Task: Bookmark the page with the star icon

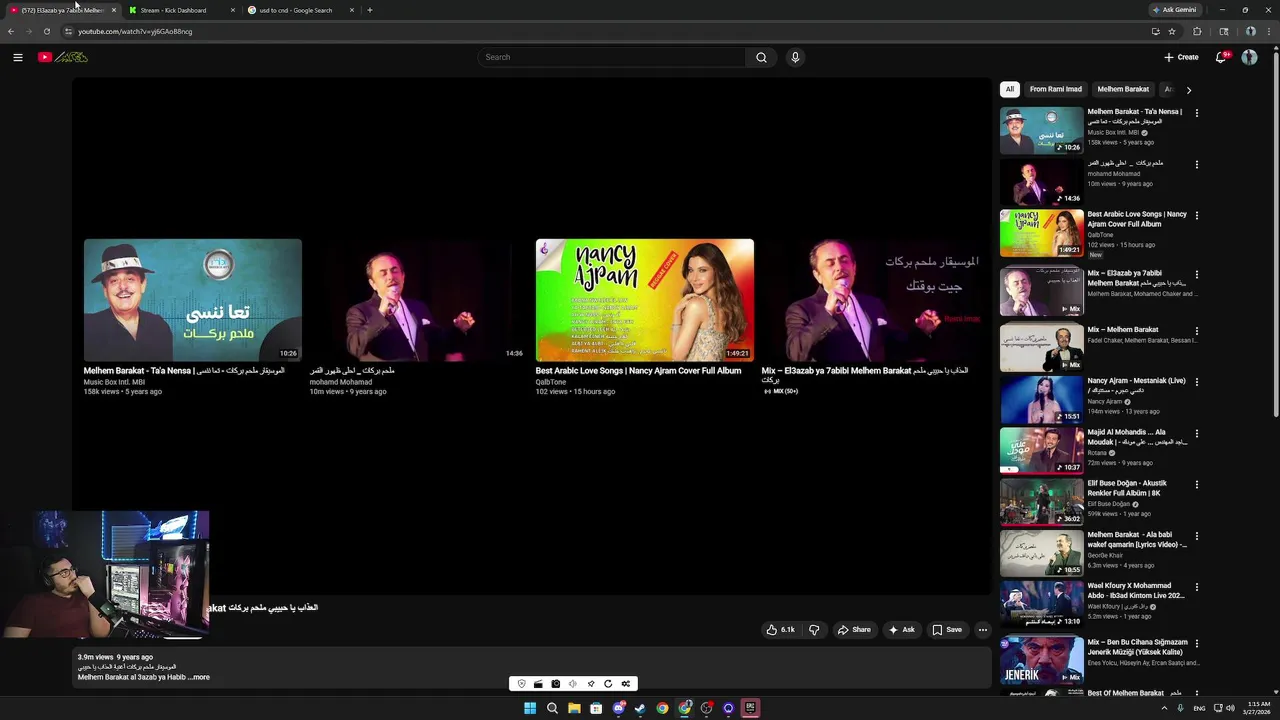Action: click(1172, 31)
